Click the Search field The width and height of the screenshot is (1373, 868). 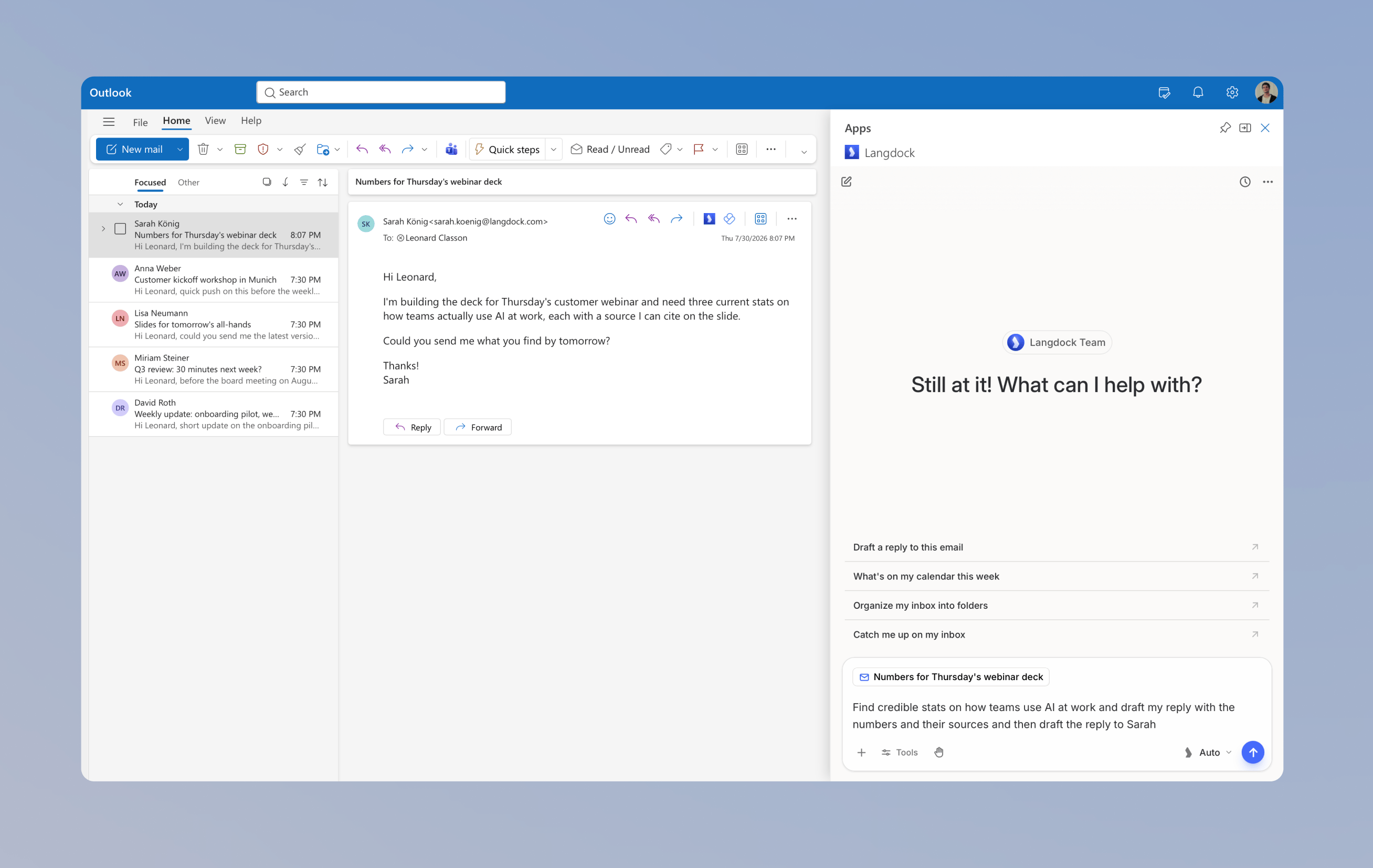point(381,92)
